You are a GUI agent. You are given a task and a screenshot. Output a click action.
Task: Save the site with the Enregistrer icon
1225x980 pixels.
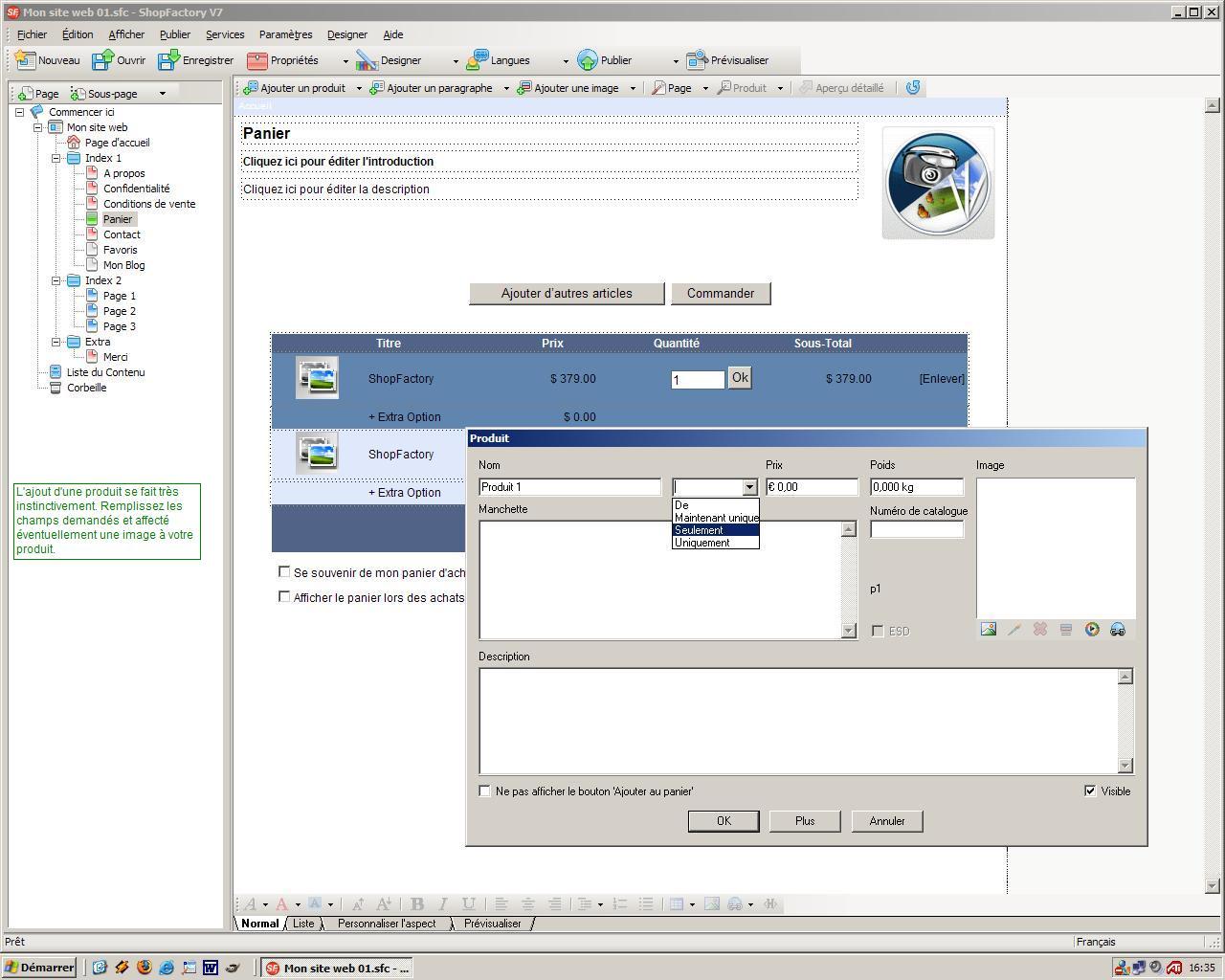pos(169,60)
